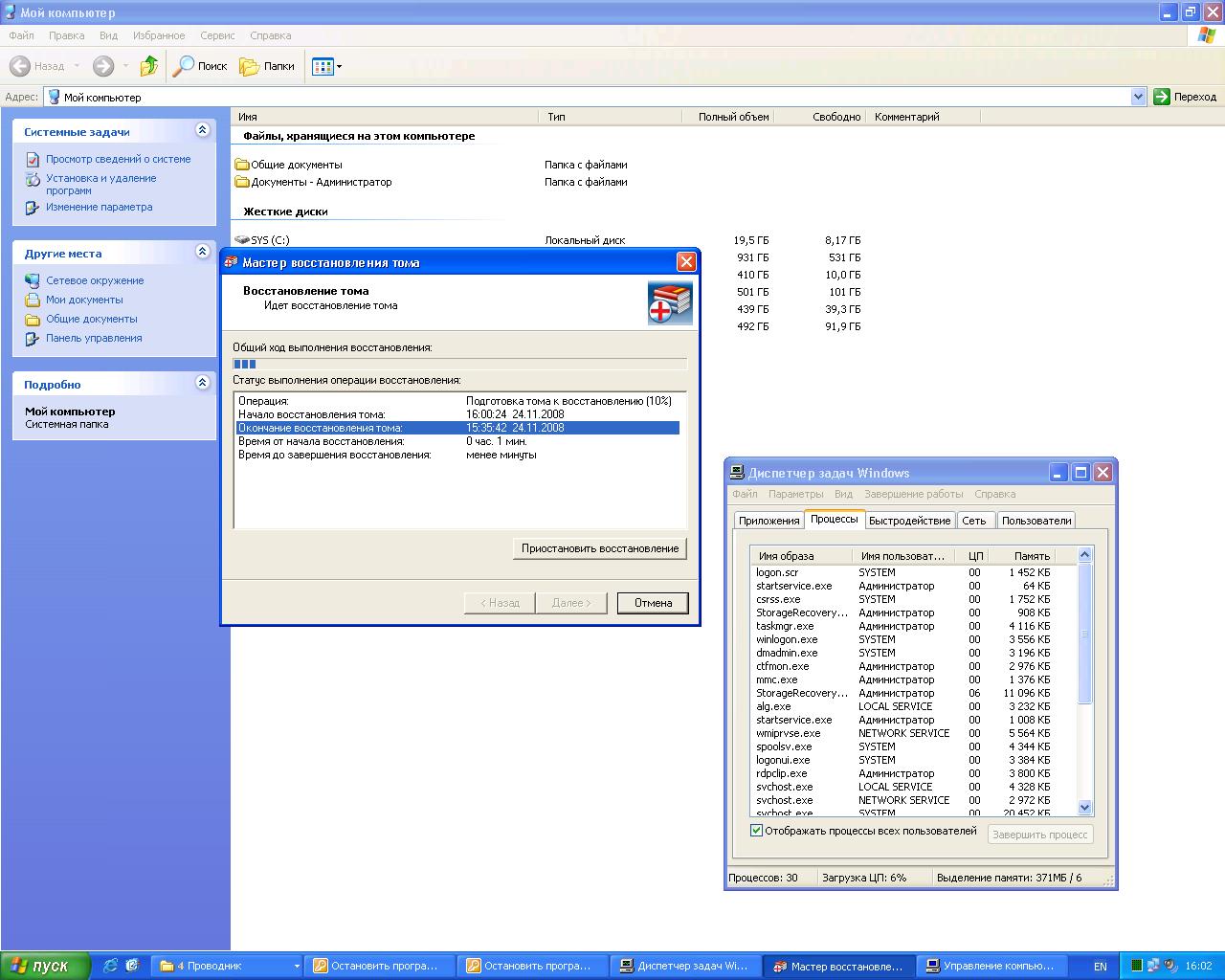The height and width of the screenshot is (980, 1225).
Task: Click the Мои документы folder icon
Action: [33, 300]
